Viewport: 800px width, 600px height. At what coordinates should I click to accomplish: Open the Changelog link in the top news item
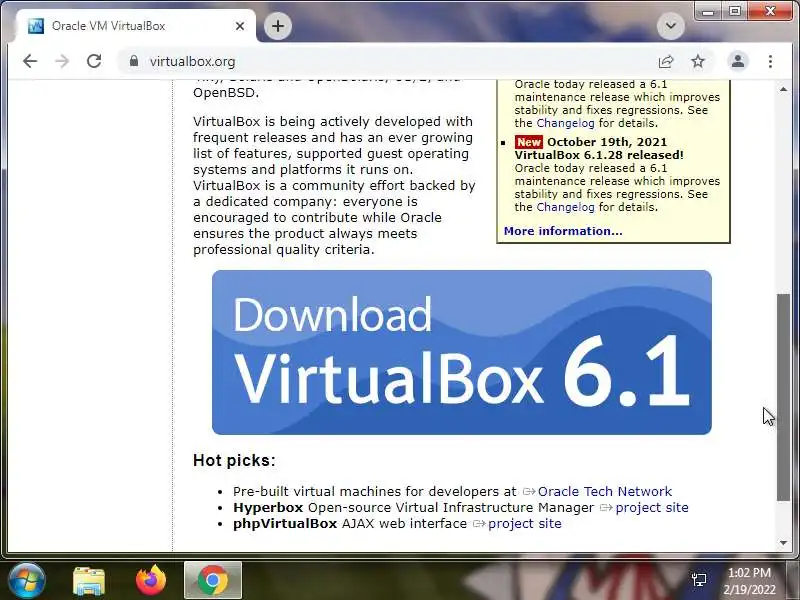tap(565, 123)
